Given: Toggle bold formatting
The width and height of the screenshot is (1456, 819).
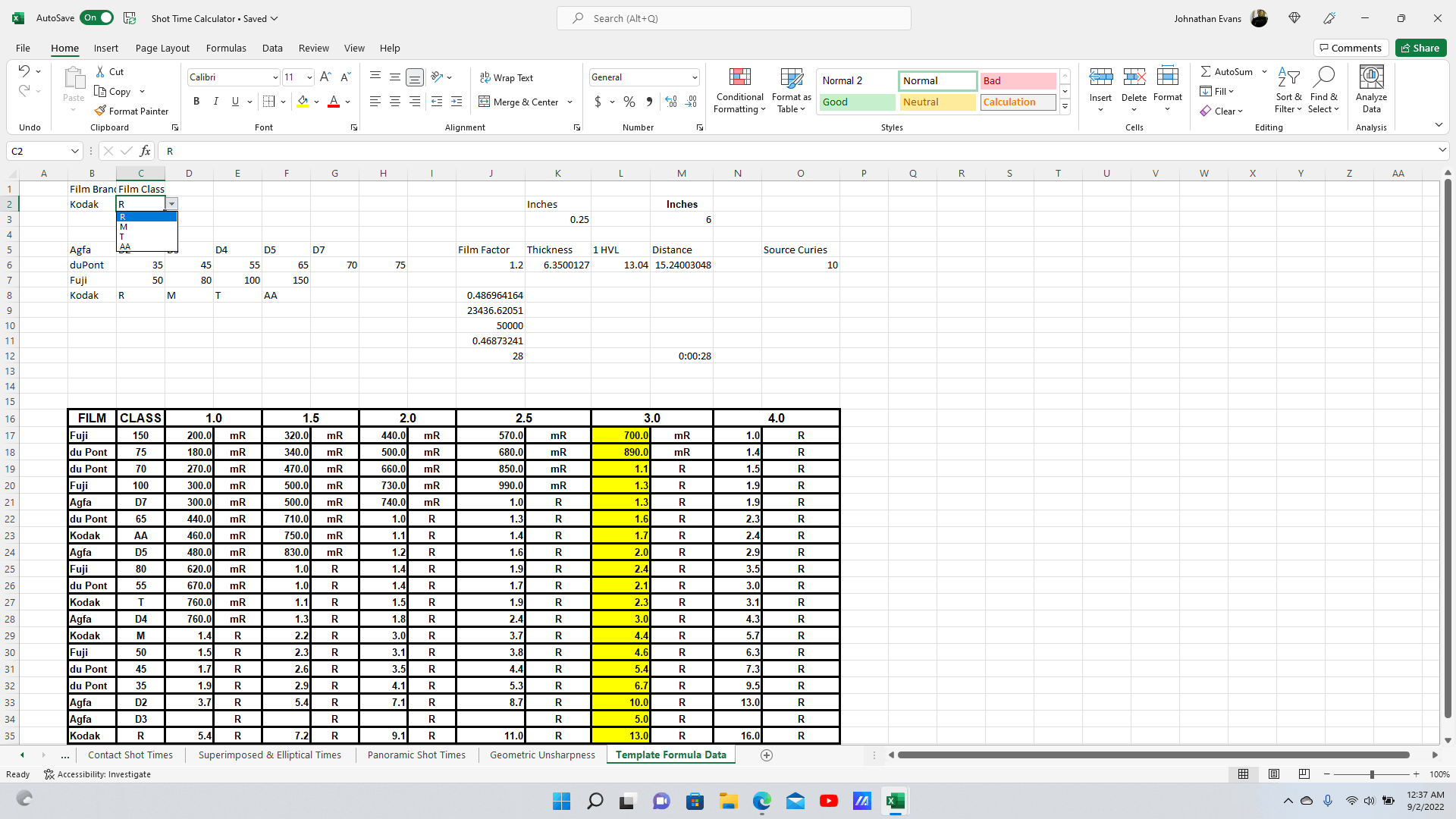Looking at the screenshot, I should (x=196, y=102).
